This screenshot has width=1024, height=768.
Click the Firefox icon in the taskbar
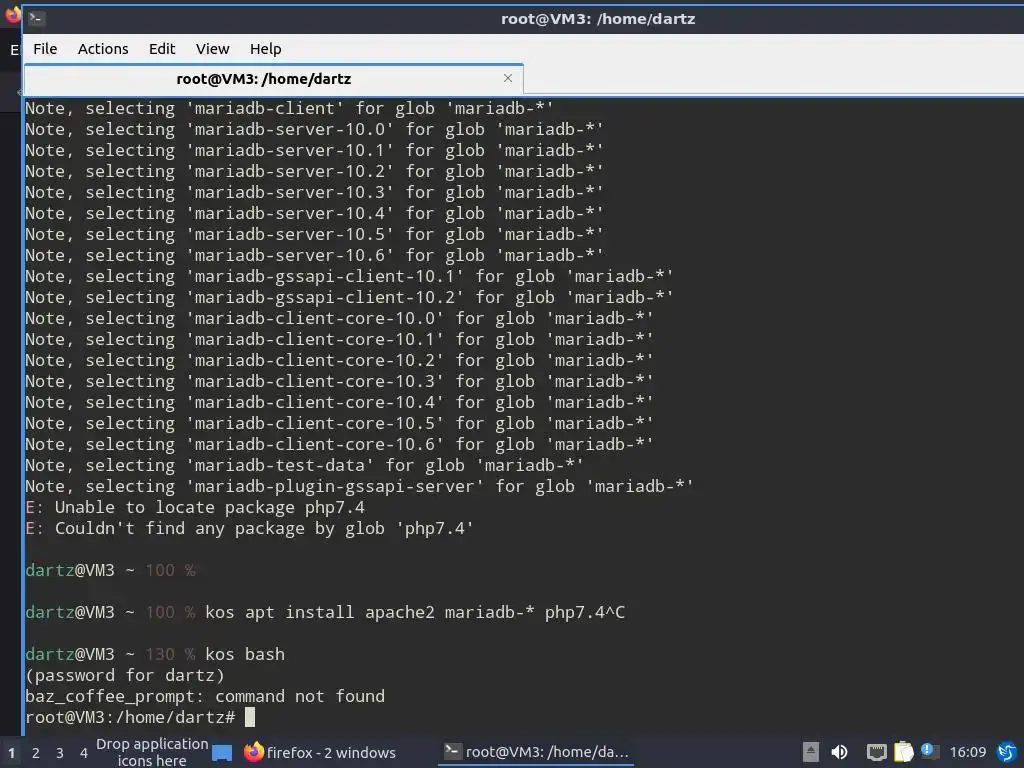(253, 752)
